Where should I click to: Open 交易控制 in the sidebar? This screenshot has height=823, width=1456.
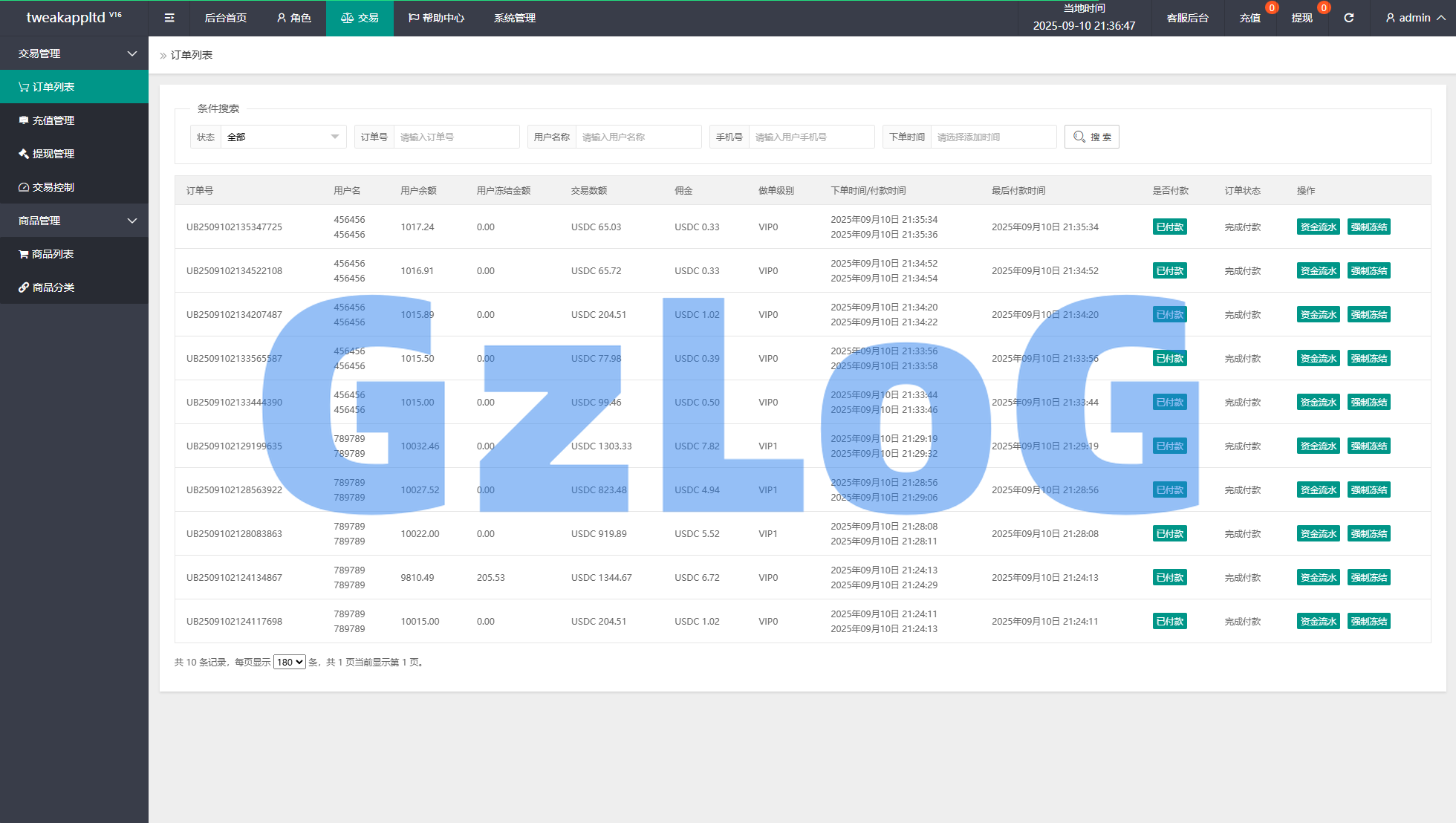pos(53,187)
